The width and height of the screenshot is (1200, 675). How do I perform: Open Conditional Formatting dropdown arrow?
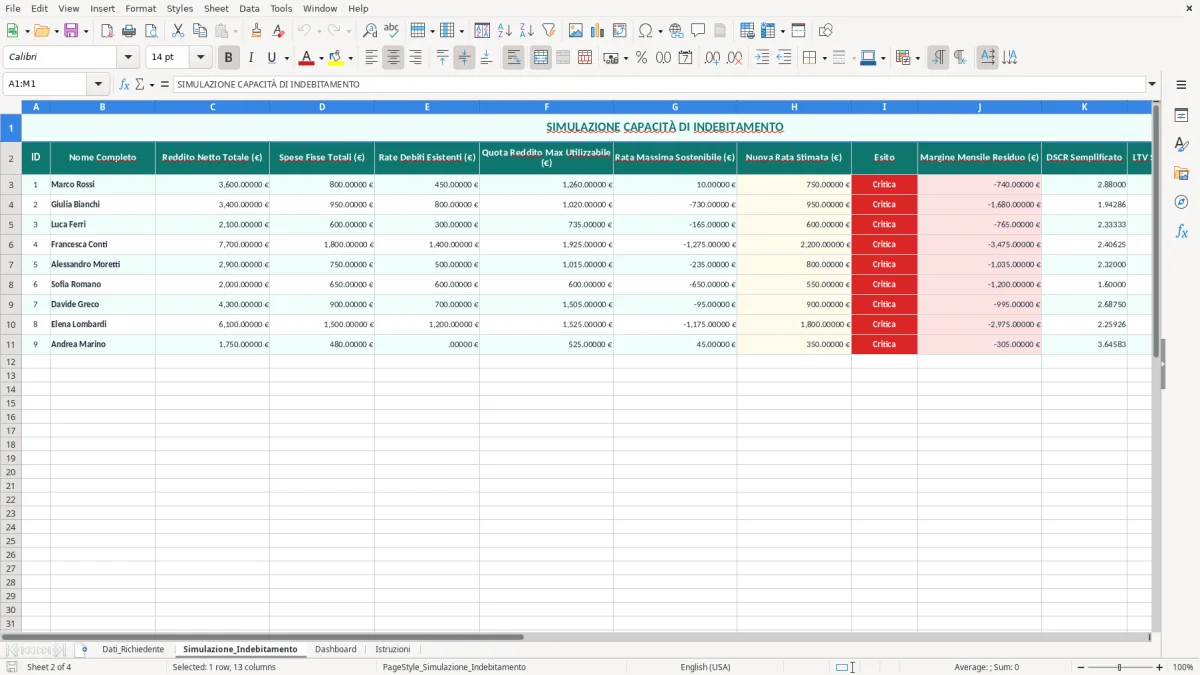pyautogui.click(x=917, y=58)
